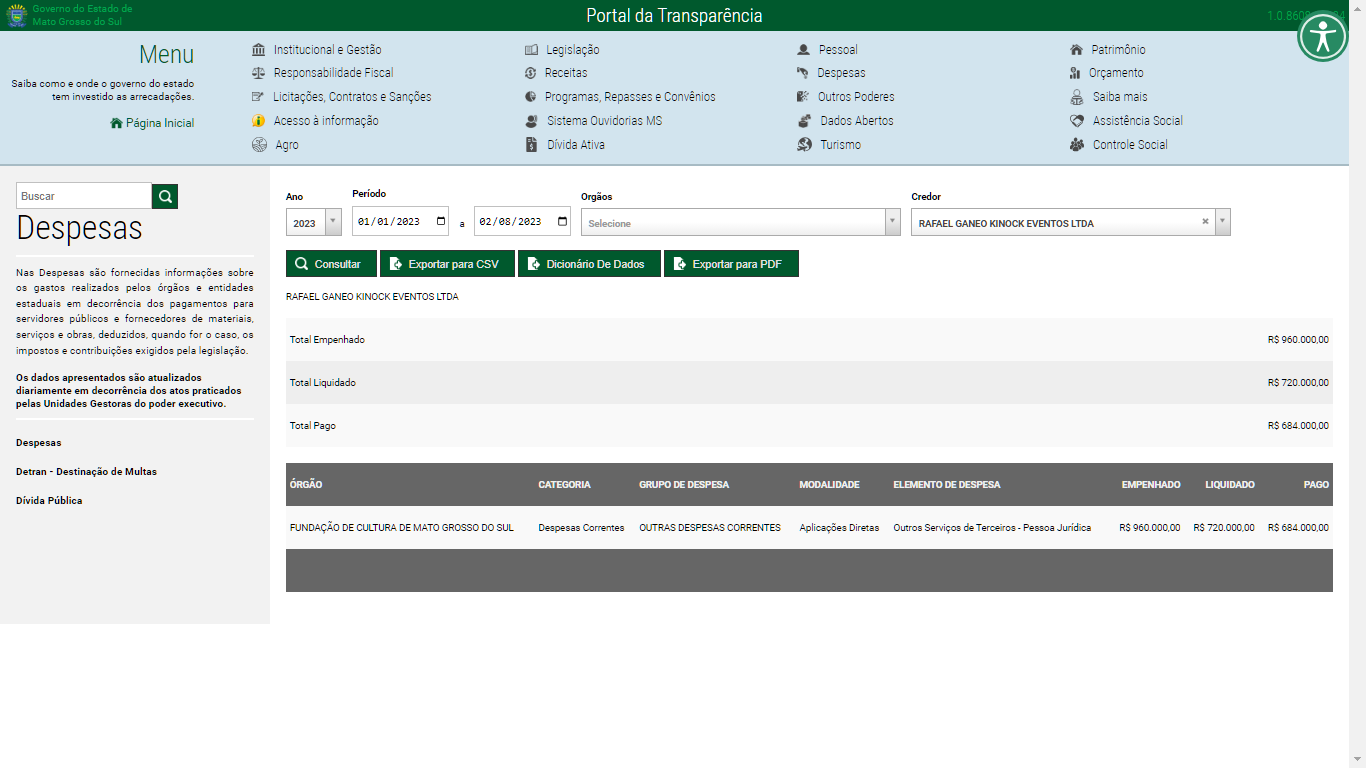
Task: Open the Patrimônio menu item
Action: (1118, 50)
